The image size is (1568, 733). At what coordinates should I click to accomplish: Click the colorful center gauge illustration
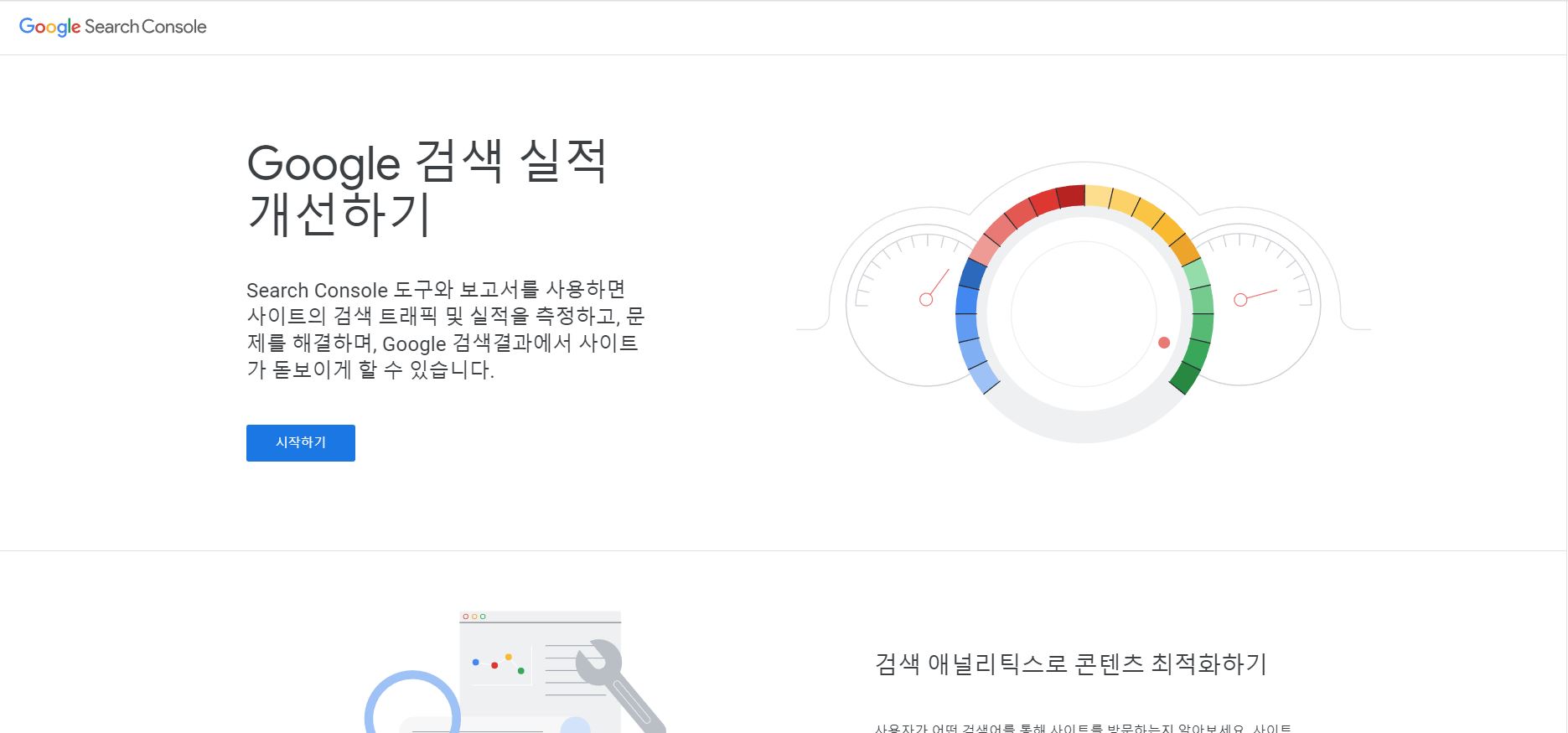click(x=1084, y=313)
